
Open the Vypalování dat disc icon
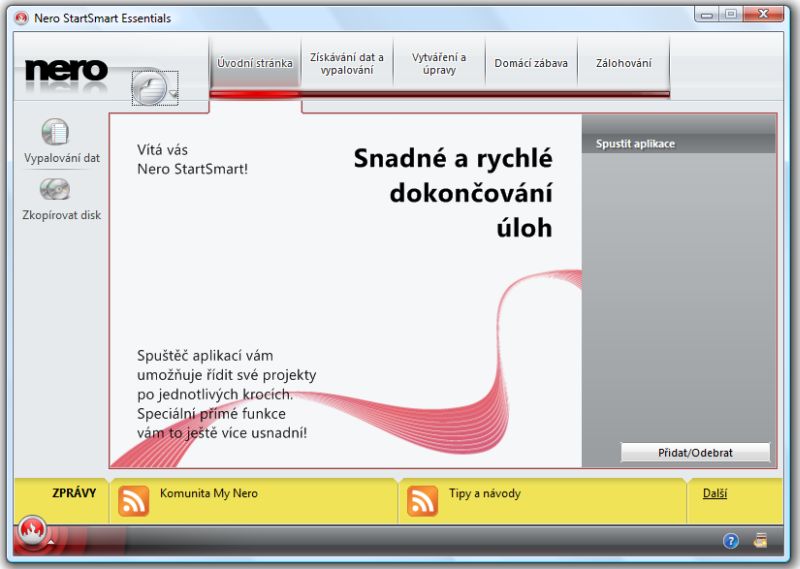pyautogui.click(x=55, y=132)
